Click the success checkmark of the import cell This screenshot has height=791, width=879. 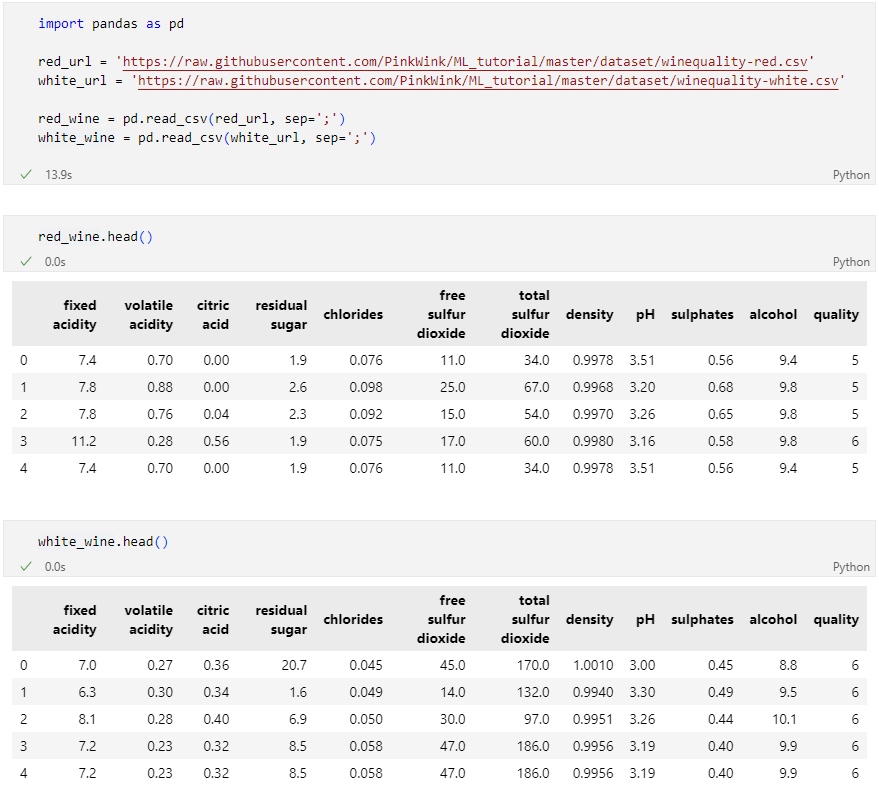[x=26, y=175]
